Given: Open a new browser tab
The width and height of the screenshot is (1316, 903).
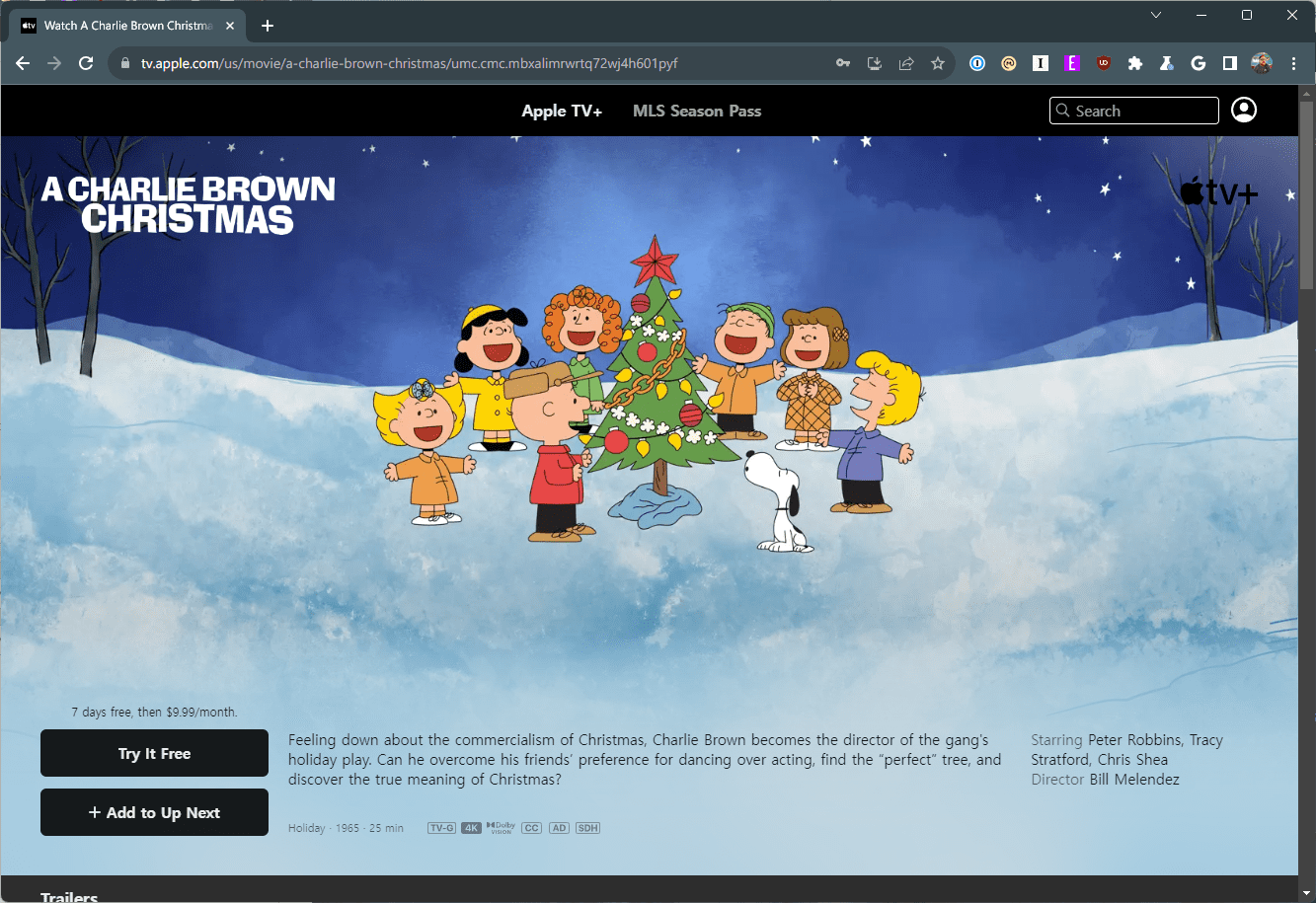Looking at the screenshot, I should point(268,26).
